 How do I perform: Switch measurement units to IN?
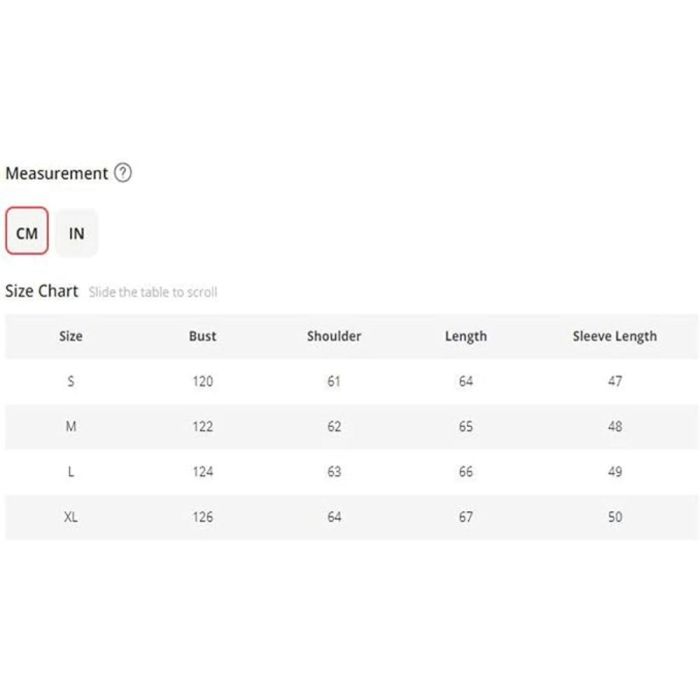tap(77, 233)
